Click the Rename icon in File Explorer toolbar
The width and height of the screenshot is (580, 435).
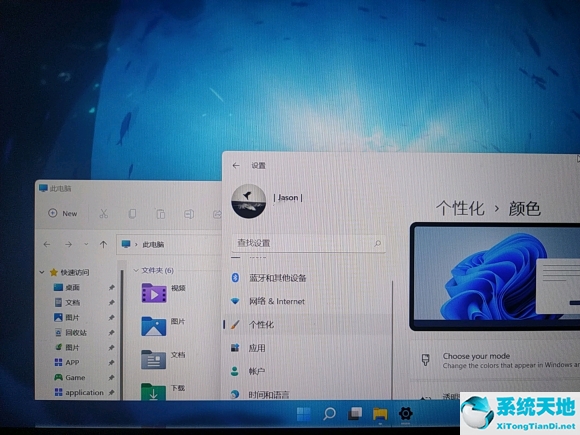coord(189,214)
